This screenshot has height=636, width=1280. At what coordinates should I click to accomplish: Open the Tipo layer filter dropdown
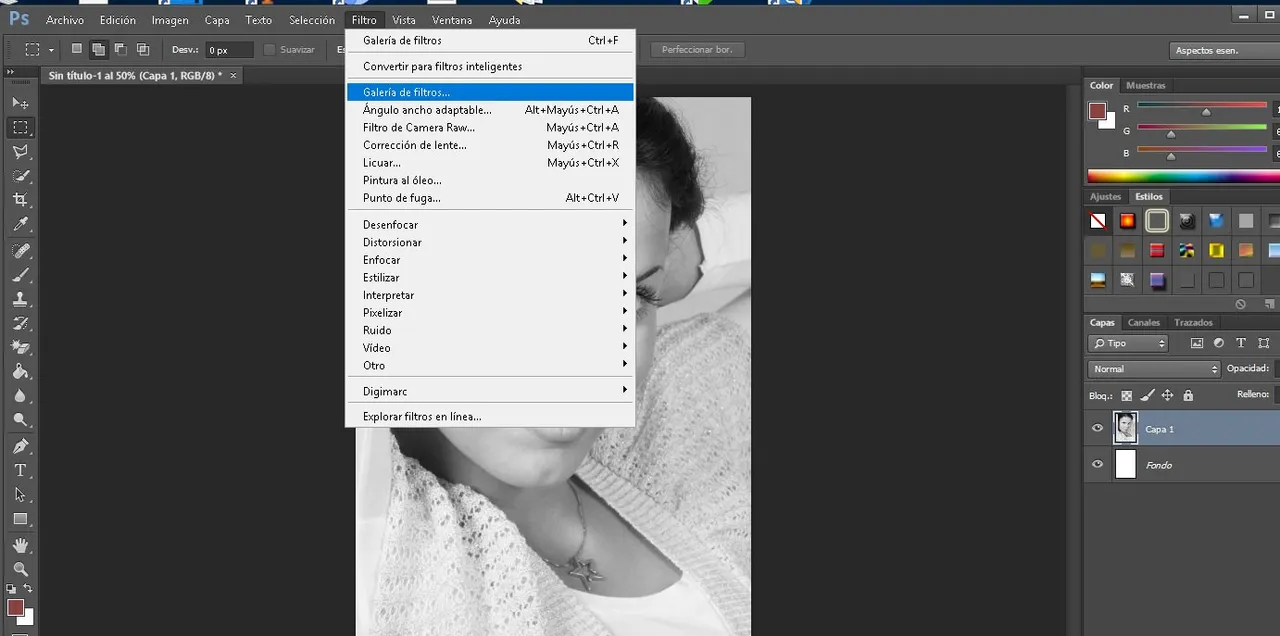coord(1128,343)
